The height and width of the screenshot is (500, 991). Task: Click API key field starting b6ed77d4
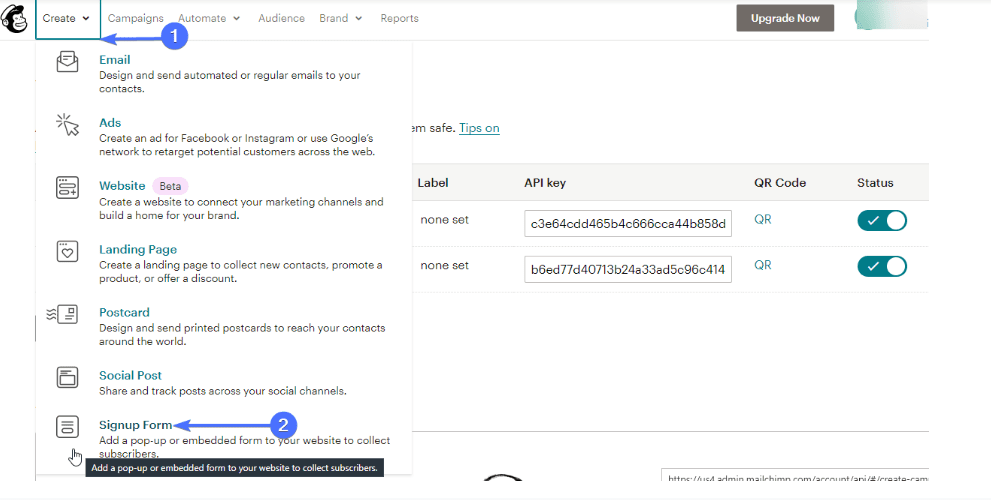tap(628, 269)
